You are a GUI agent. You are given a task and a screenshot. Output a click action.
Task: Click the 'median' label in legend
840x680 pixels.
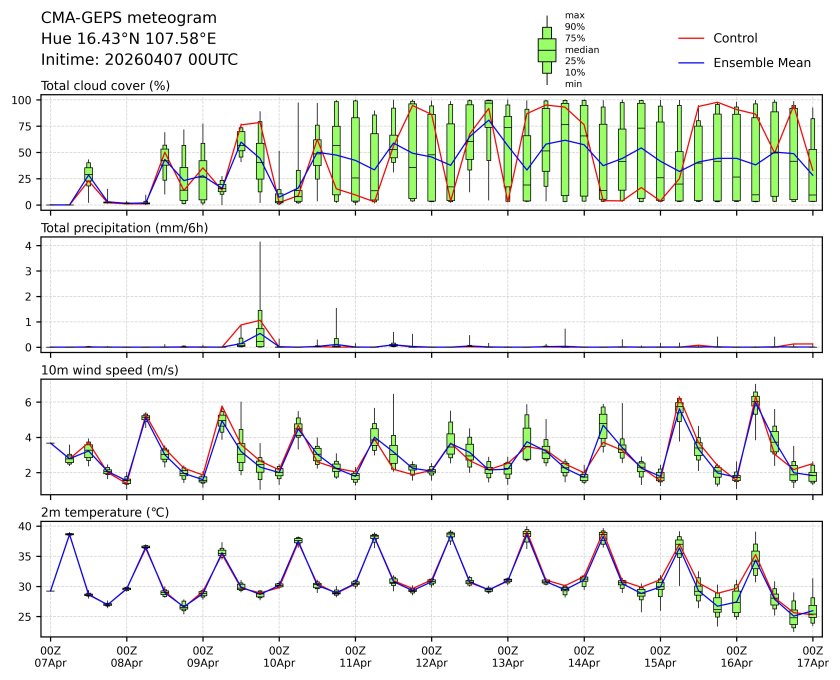[x=579, y=49]
